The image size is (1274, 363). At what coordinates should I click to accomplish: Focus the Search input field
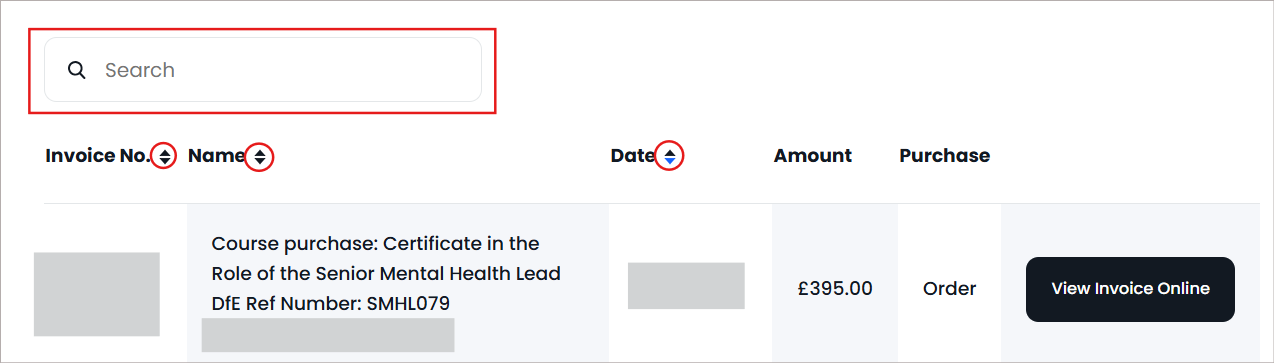[x=263, y=70]
